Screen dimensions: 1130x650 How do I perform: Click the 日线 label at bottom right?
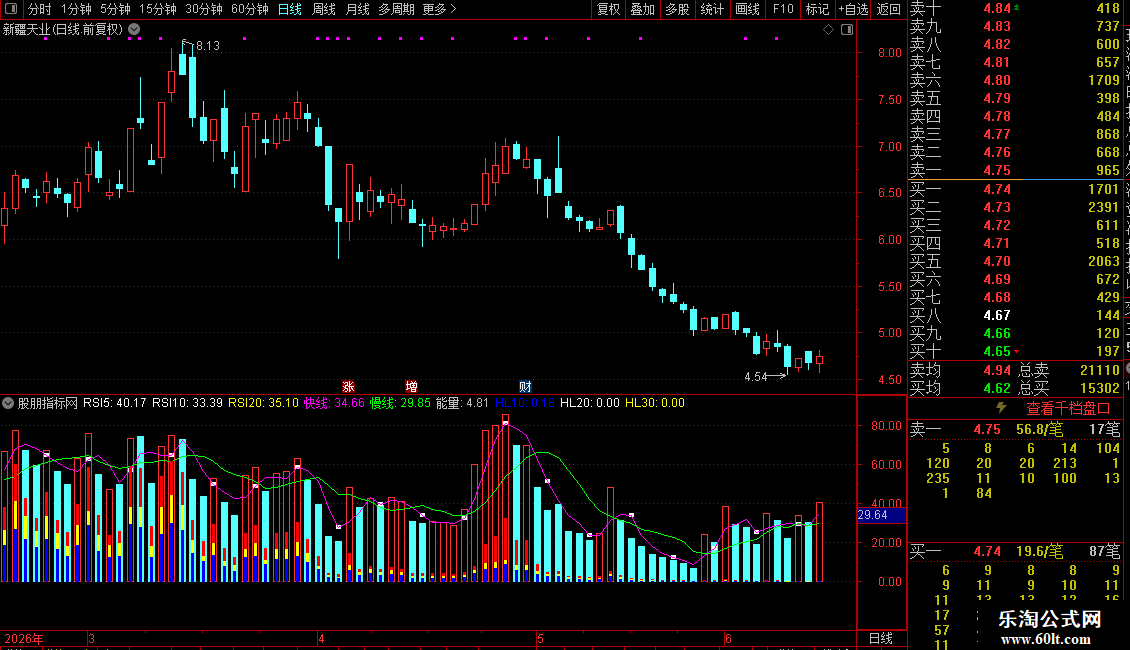881,638
